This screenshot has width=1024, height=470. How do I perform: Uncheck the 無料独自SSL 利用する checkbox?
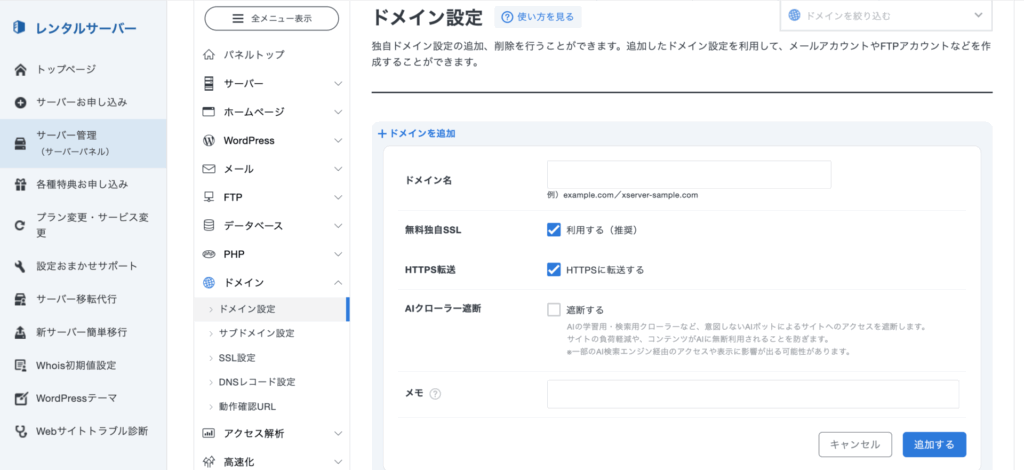click(x=554, y=229)
